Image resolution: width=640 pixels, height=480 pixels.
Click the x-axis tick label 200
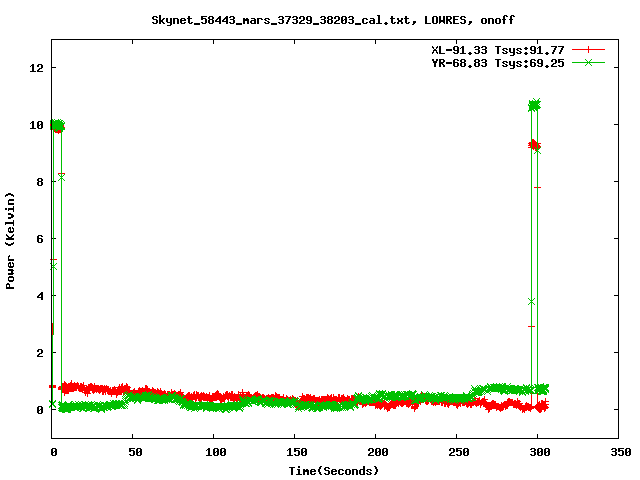coord(378,452)
